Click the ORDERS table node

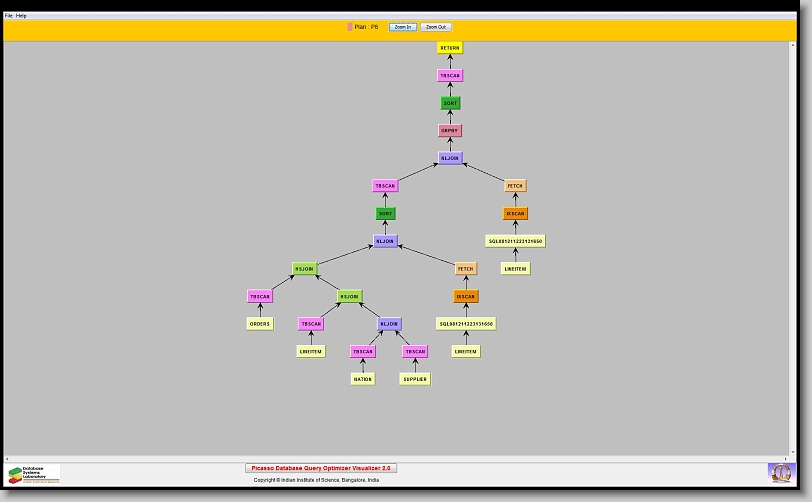click(260, 324)
